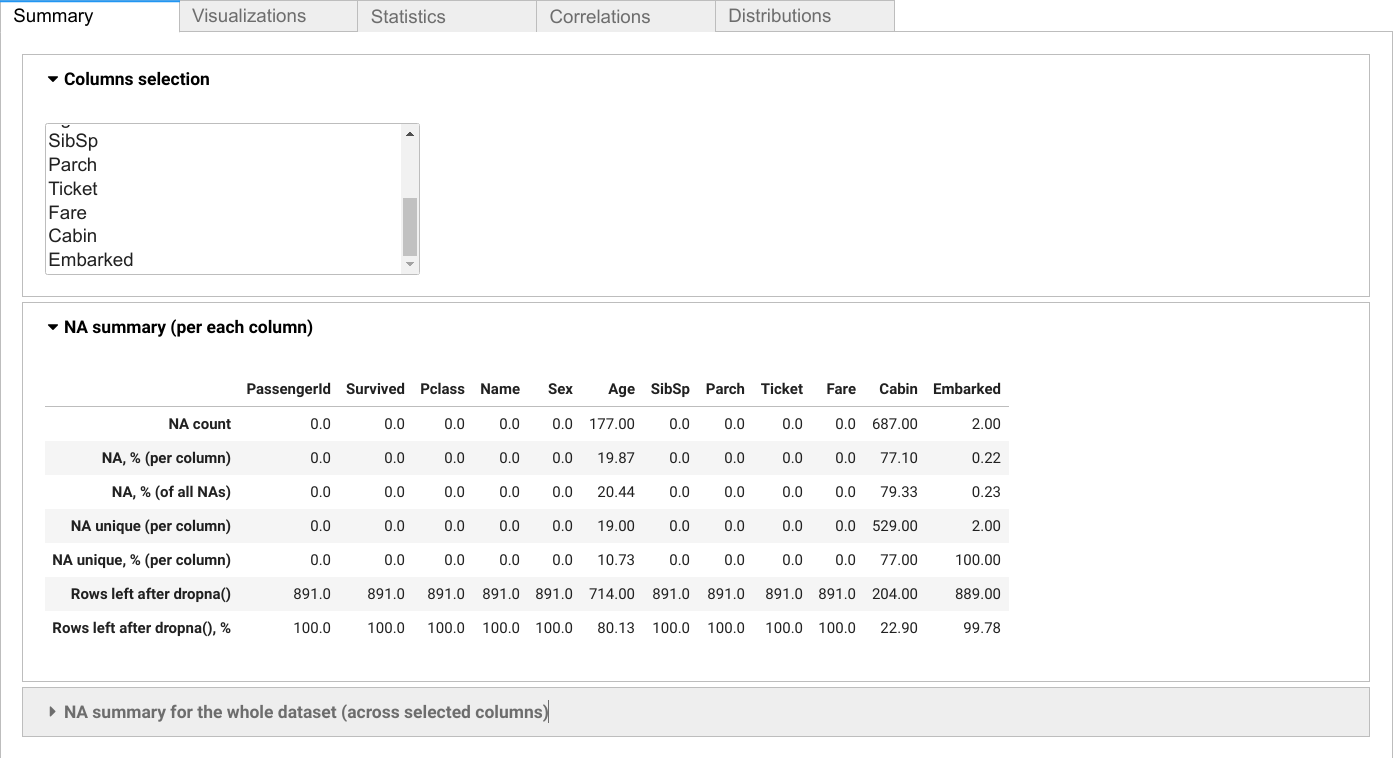Viewport: 1393px width, 758px height.
Task: Click the Pclass column header
Action: point(442,389)
